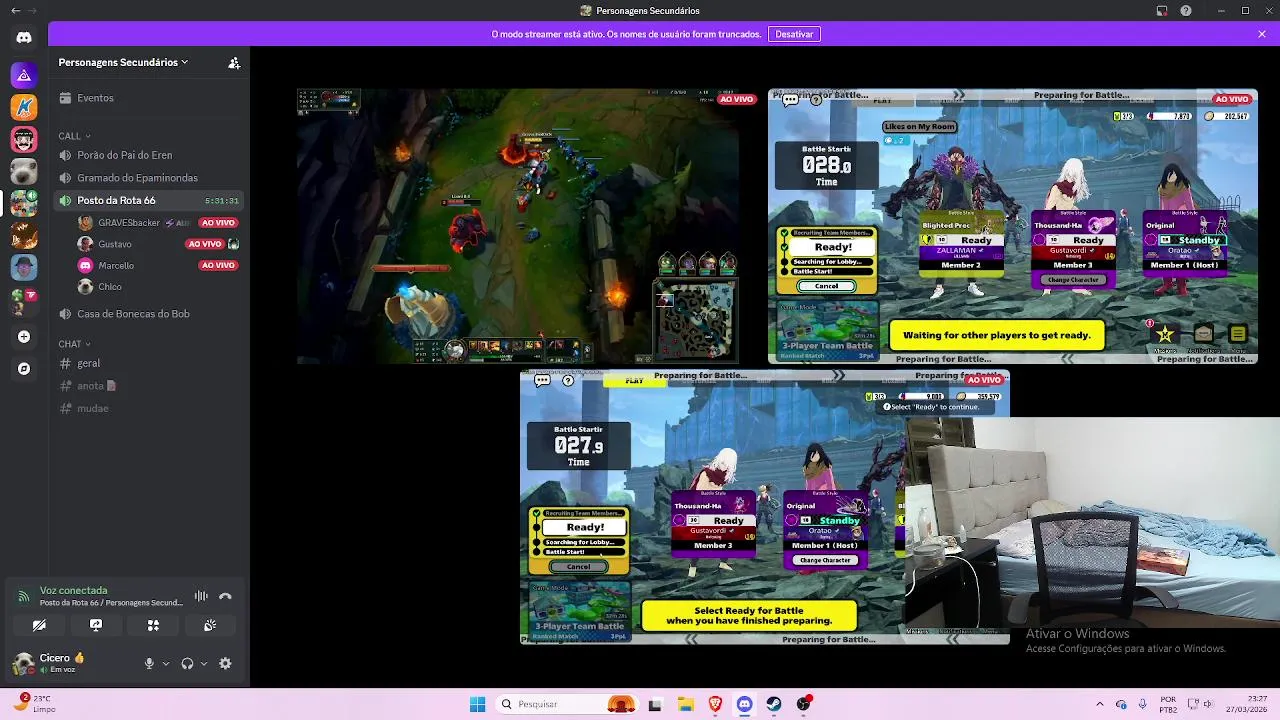Start an activity from voice panel
This screenshot has width=1280, height=720.
tap(153, 625)
